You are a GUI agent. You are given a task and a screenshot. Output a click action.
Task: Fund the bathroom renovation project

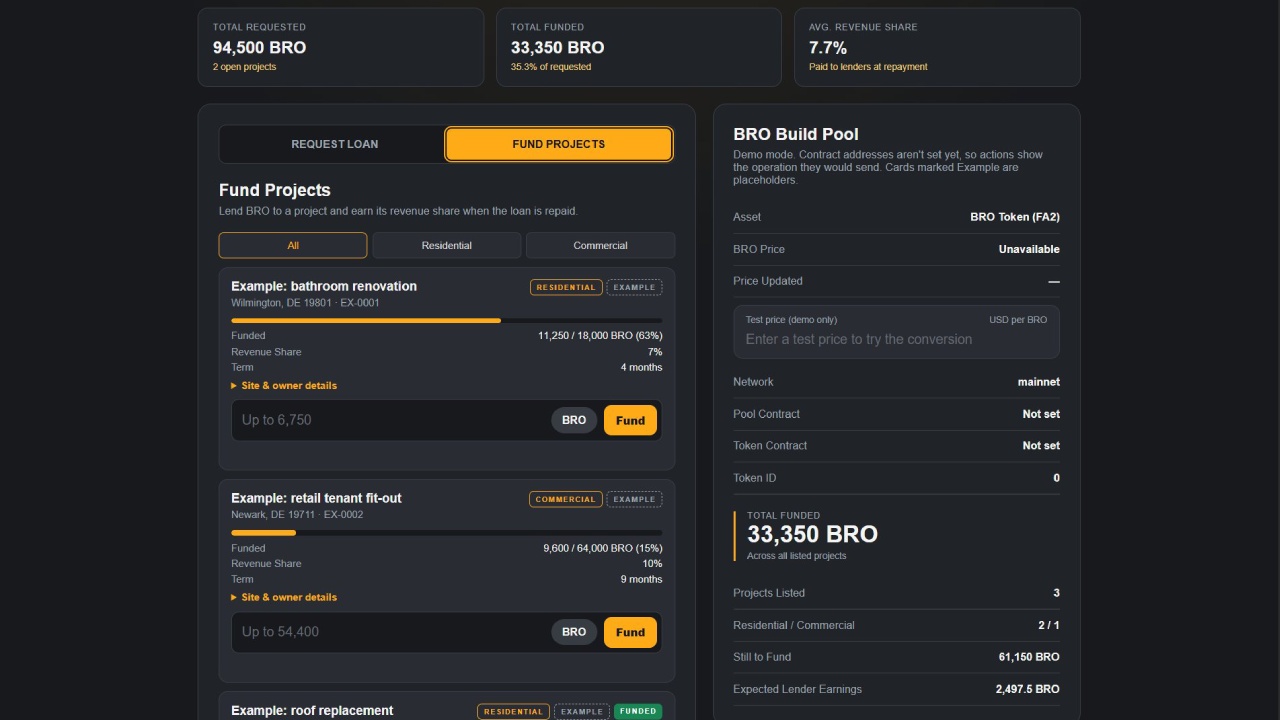(630, 420)
